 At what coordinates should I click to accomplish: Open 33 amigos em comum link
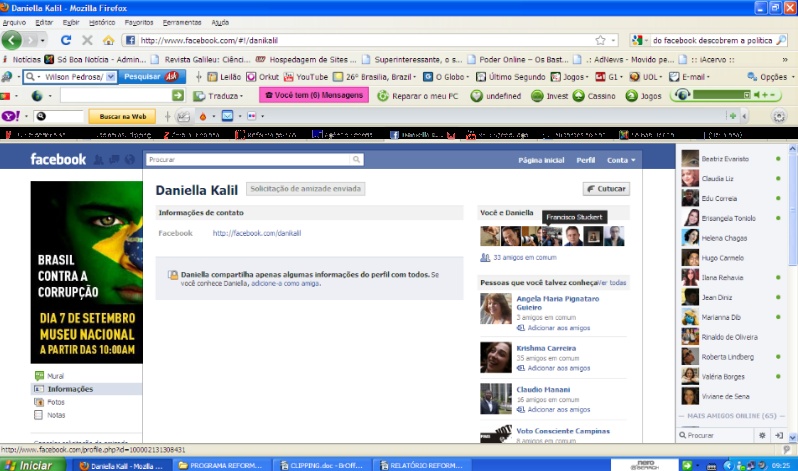click(x=525, y=258)
